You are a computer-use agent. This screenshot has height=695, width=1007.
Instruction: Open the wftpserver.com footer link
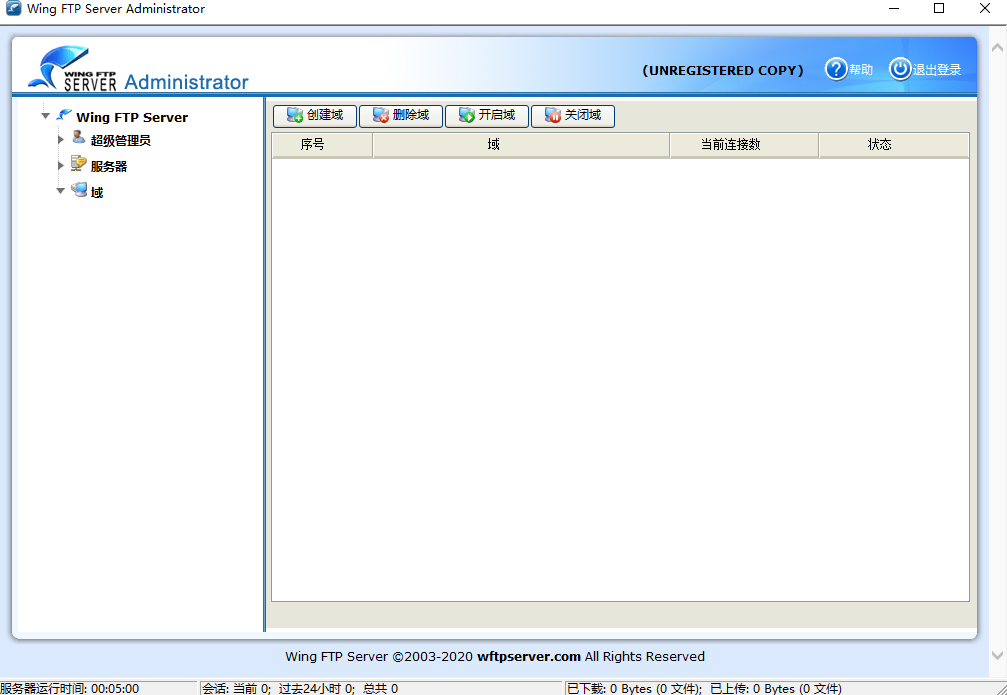pos(529,656)
